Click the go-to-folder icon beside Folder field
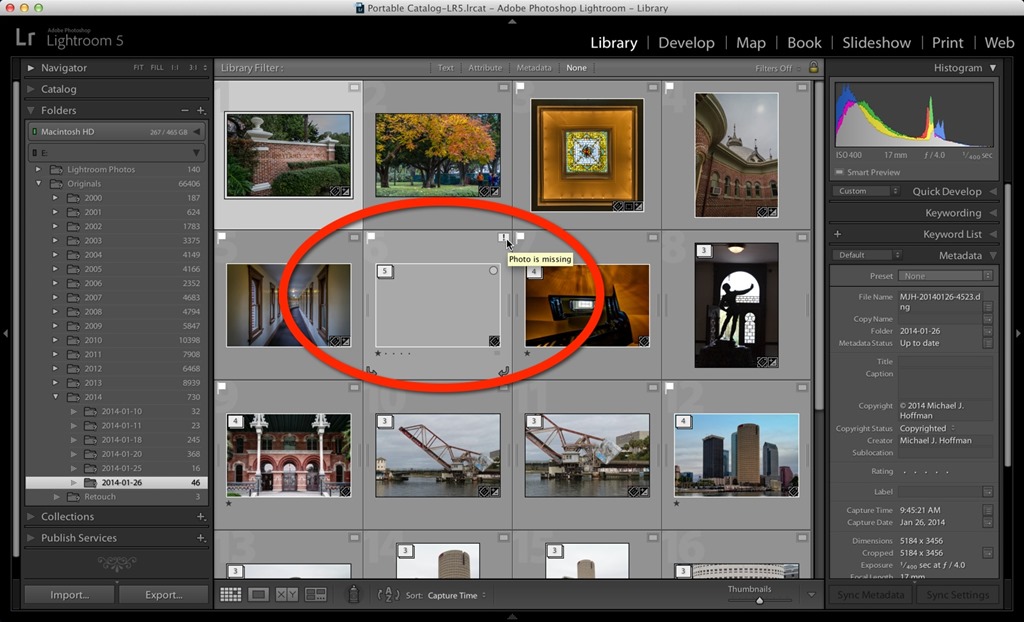 coord(988,331)
